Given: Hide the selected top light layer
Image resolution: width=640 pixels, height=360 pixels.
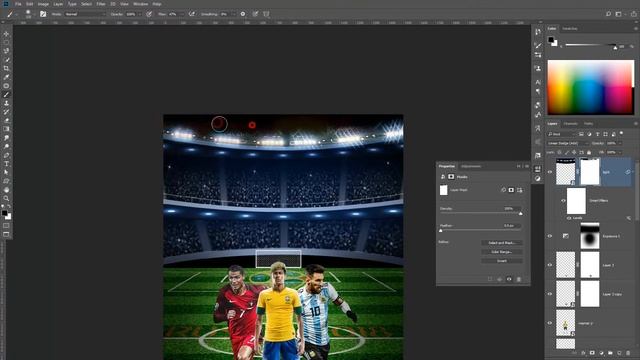Looking at the screenshot, I should (x=550, y=172).
